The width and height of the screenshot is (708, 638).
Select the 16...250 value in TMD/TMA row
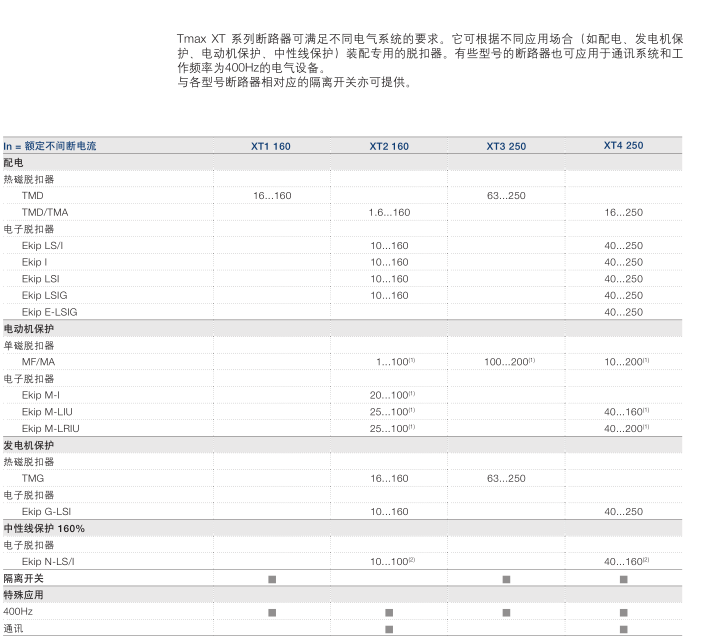(x=624, y=212)
